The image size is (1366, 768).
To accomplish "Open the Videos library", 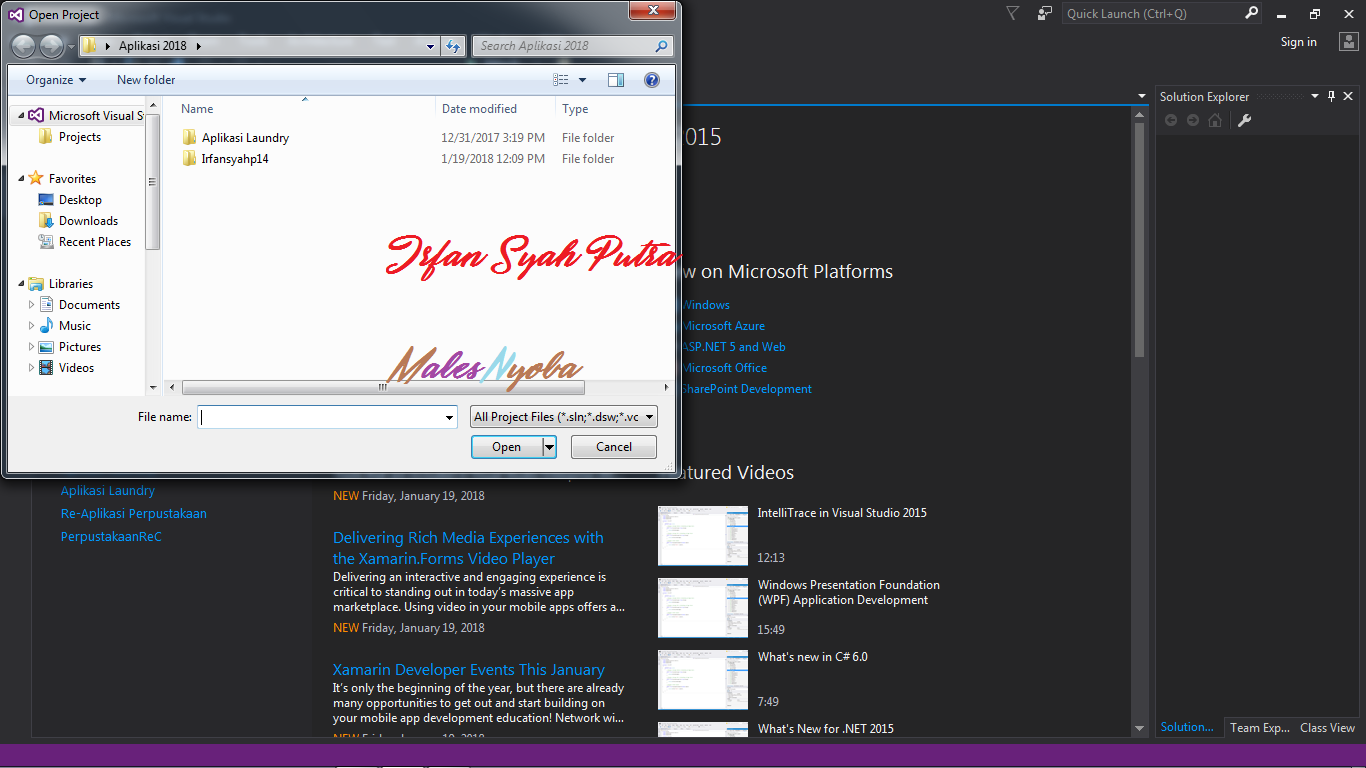I will click(x=77, y=368).
